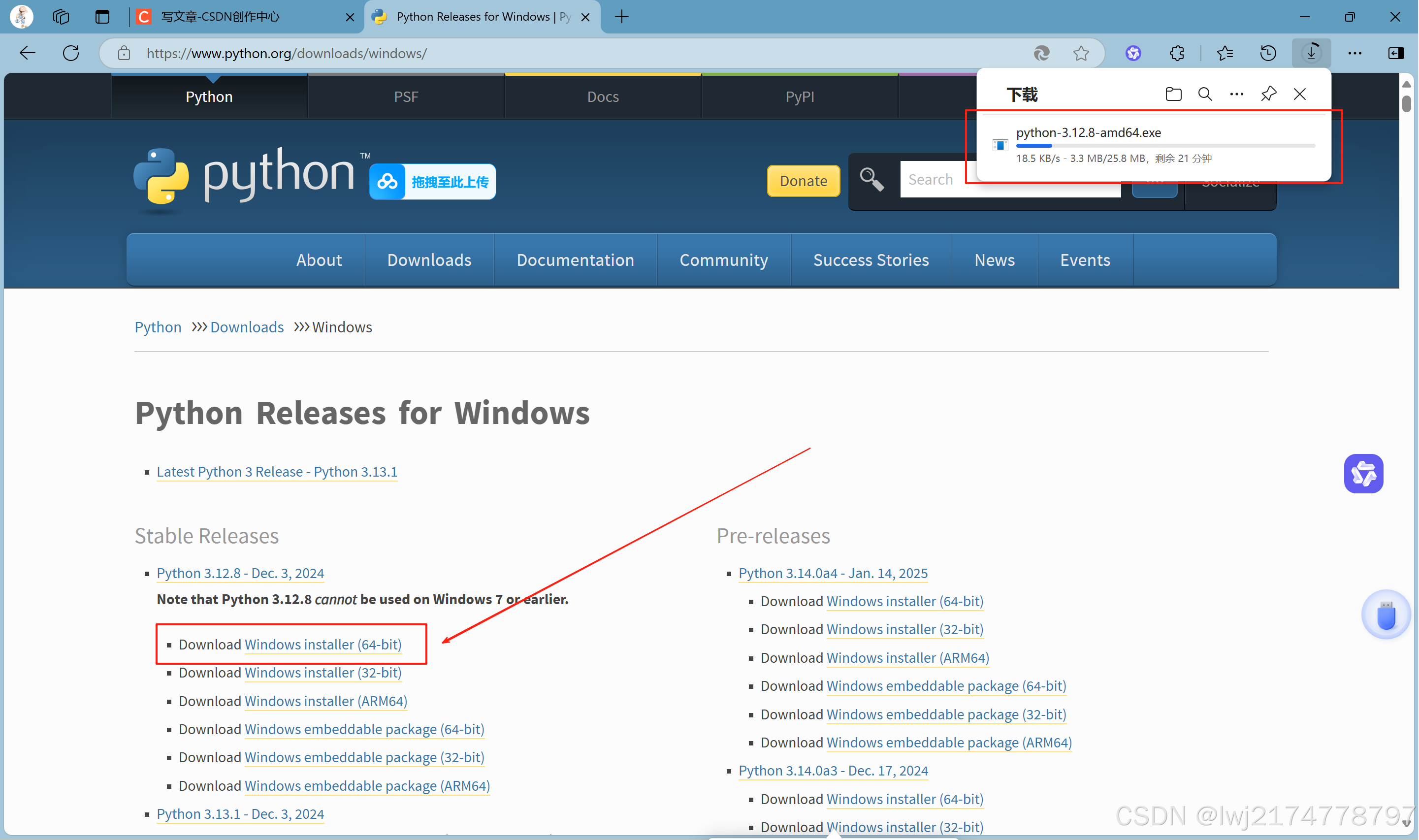Open the favorites list icon
This screenshot has height=840, width=1419.
(1225, 53)
